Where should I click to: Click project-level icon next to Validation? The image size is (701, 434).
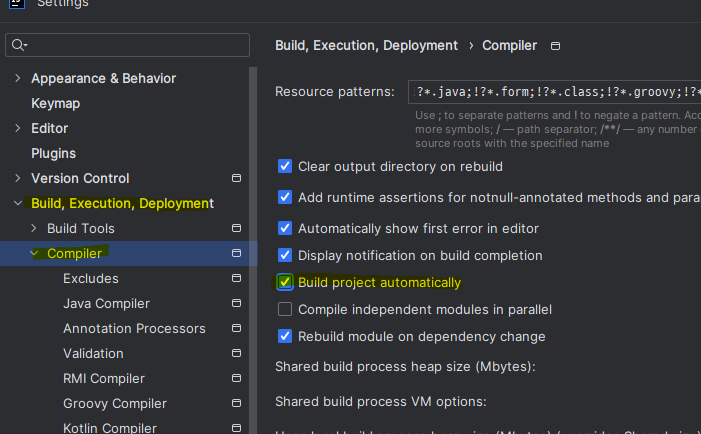[237, 354]
